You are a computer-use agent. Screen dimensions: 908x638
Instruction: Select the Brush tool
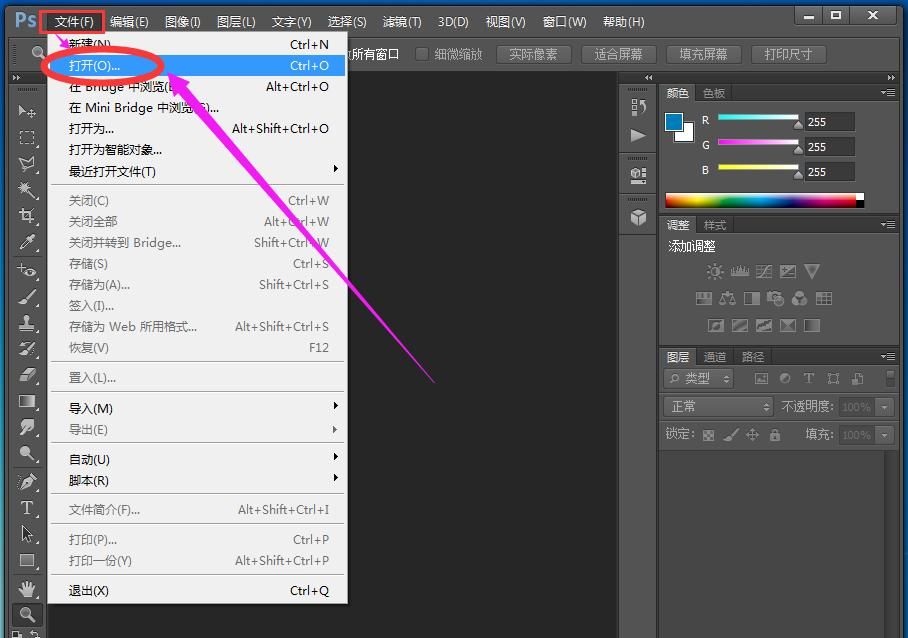click(x=27, y=296)
